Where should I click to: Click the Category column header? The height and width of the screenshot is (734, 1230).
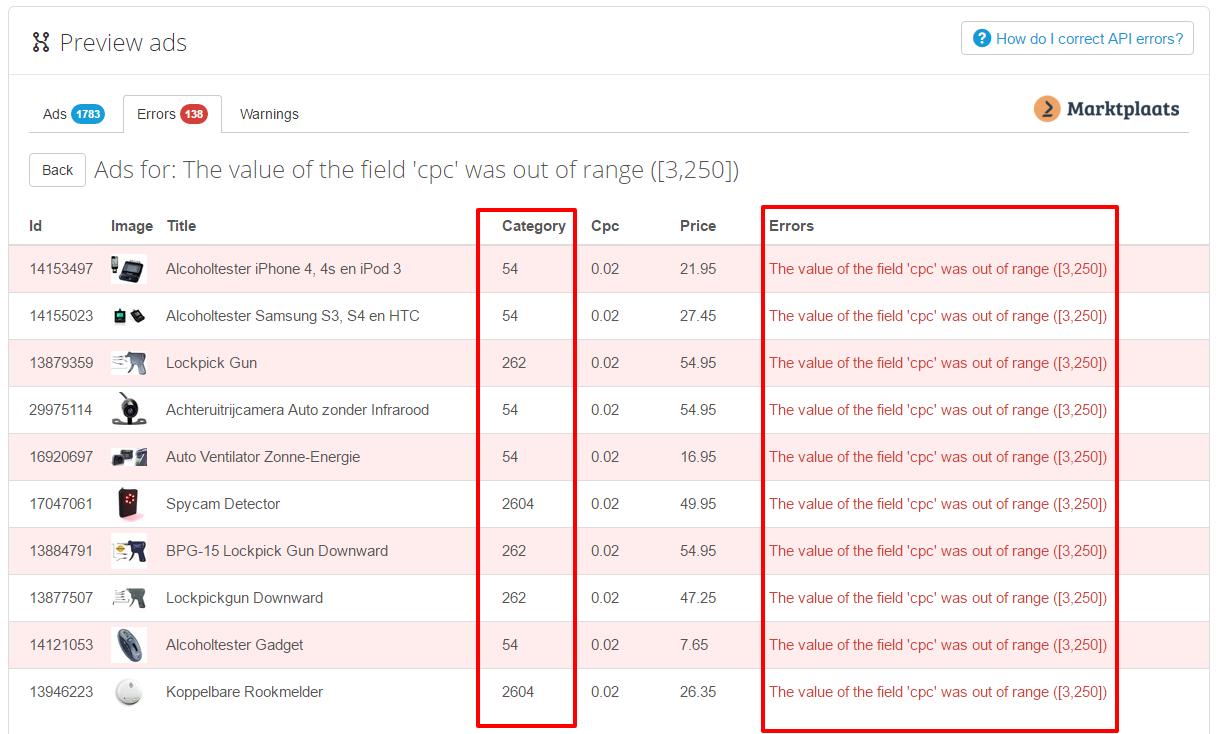click(534, 226)
